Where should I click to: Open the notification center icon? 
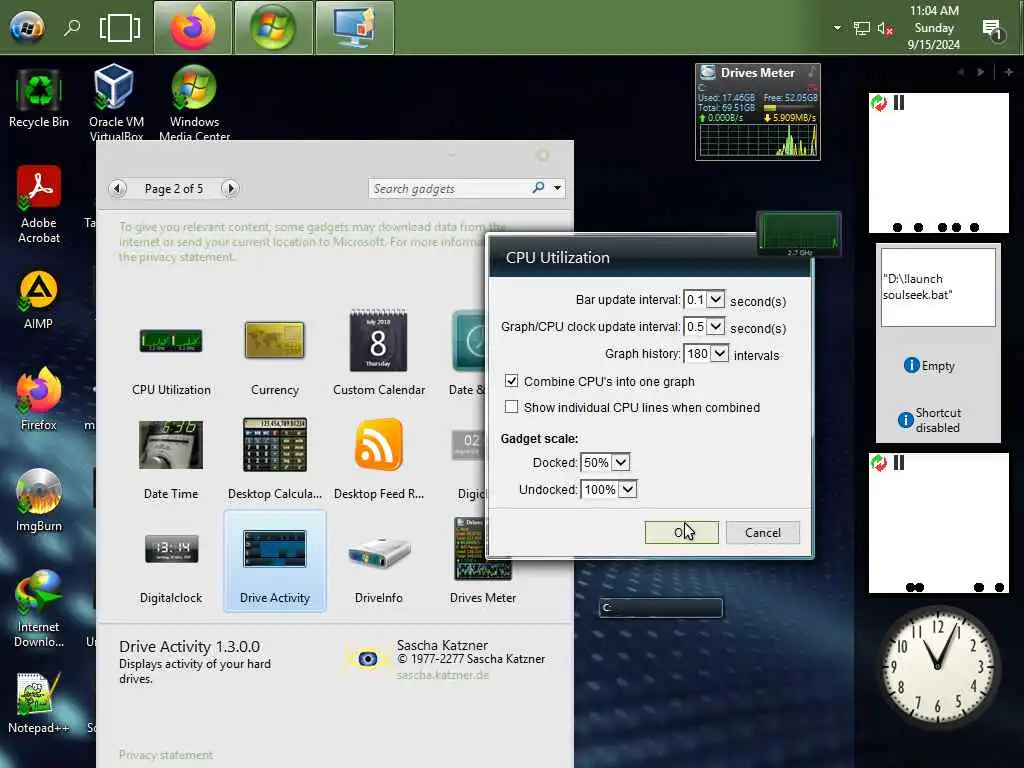click(992, 29)
